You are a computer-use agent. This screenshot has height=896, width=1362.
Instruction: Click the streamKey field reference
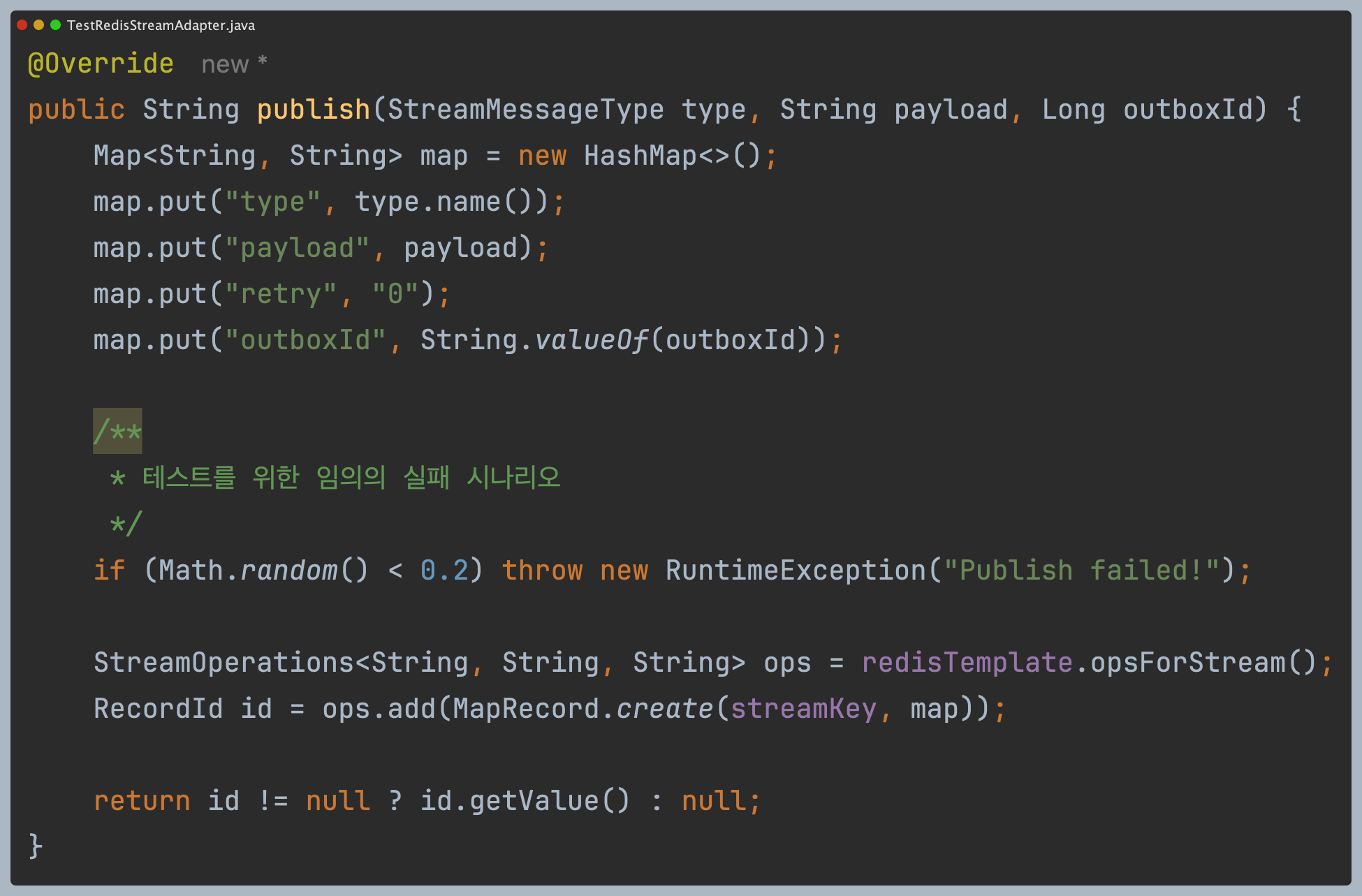[803, 708]
